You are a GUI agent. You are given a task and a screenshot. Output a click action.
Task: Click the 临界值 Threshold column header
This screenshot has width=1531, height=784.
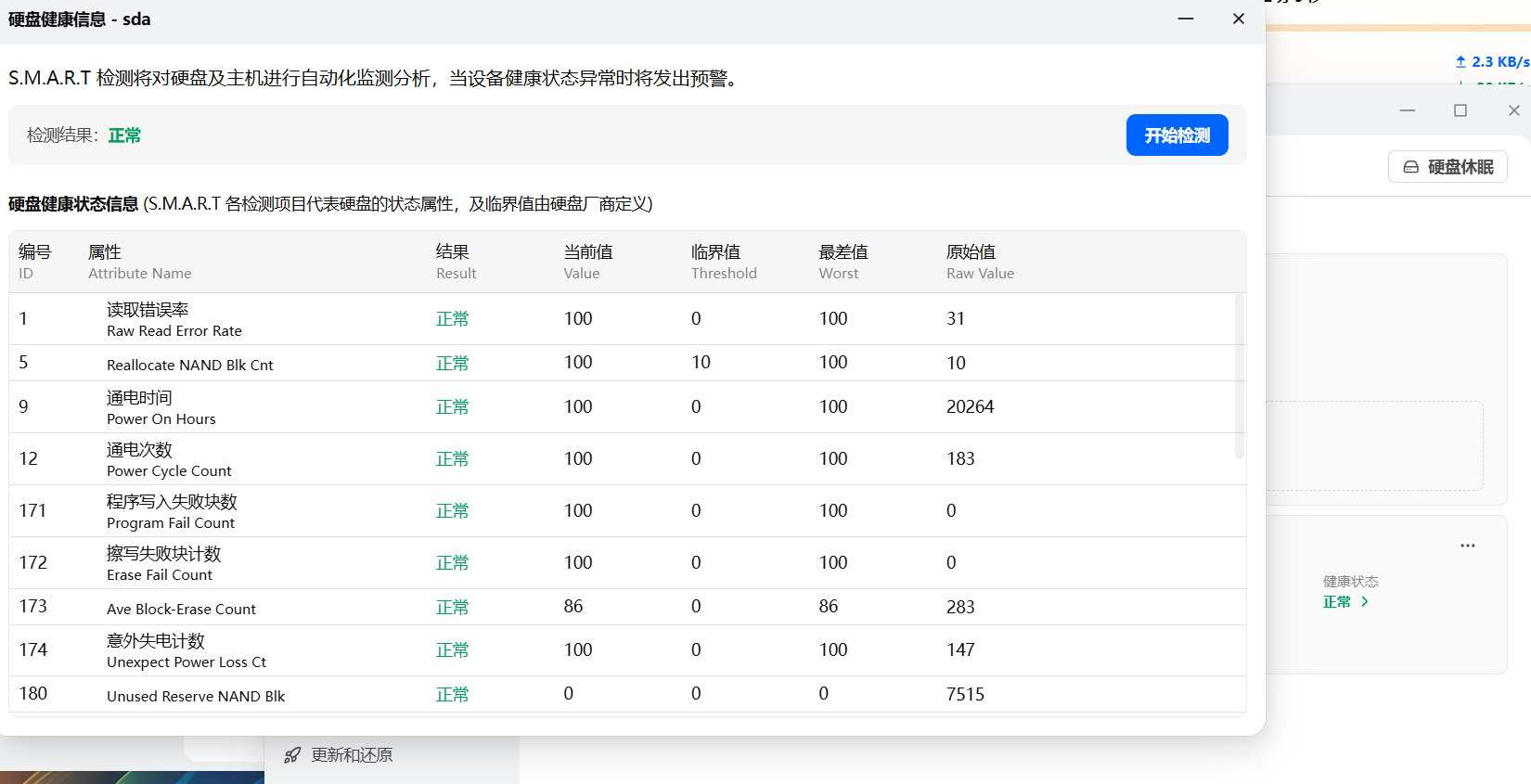click(724, 262)
